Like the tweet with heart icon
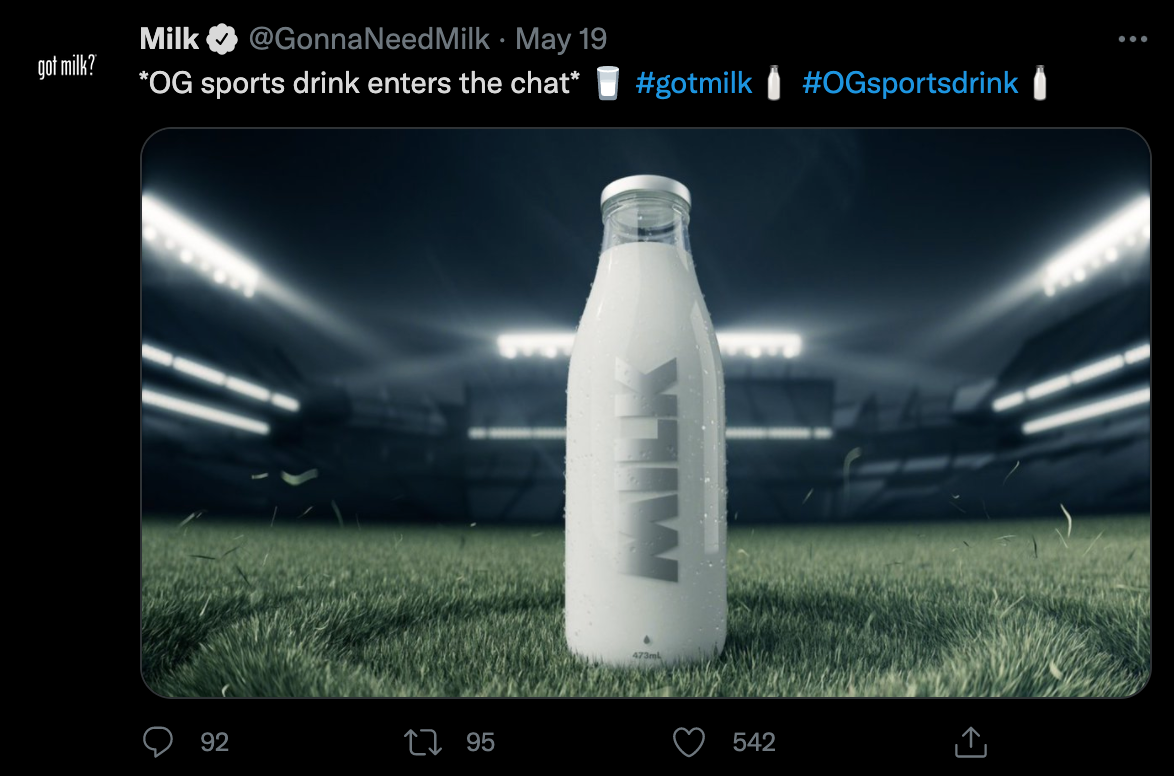 click(x=689, y=742)
